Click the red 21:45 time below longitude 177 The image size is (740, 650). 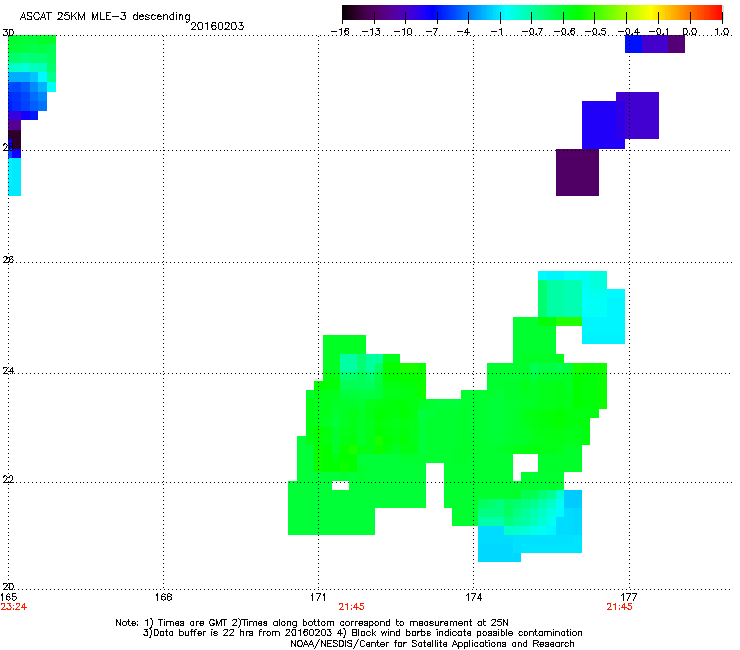click(619, 607)
